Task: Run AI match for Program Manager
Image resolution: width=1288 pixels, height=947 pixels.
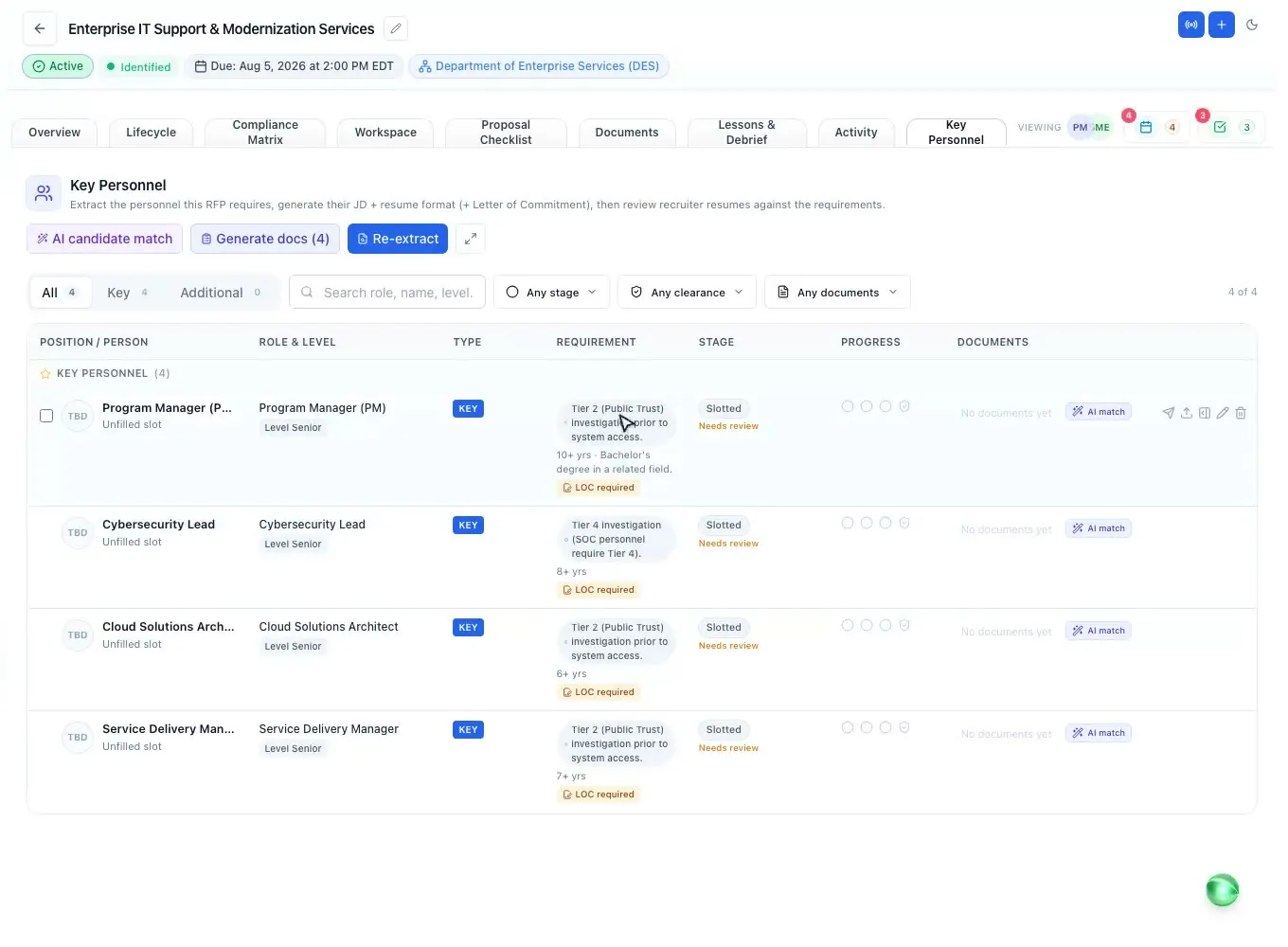Action: (x=1099, y=412)
